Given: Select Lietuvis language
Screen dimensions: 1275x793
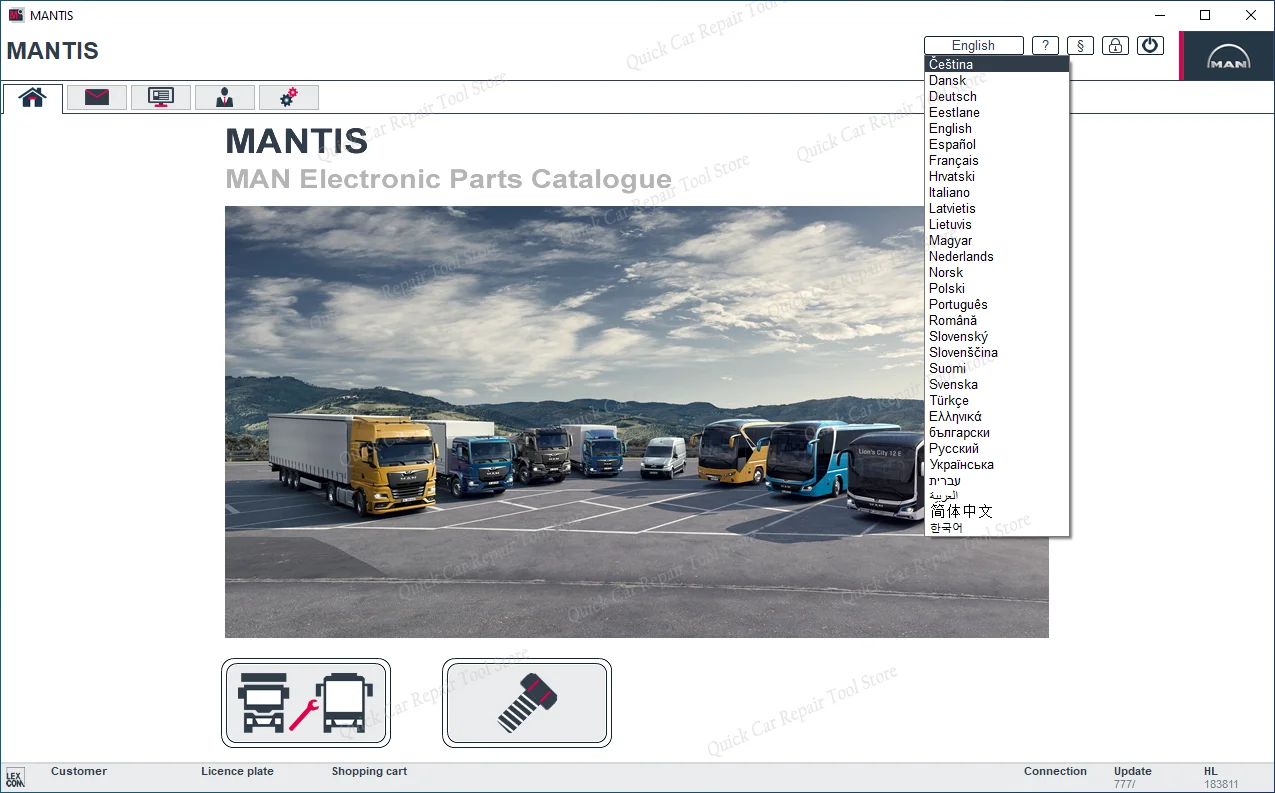Looking at the screenshot, I should (997, 224).
